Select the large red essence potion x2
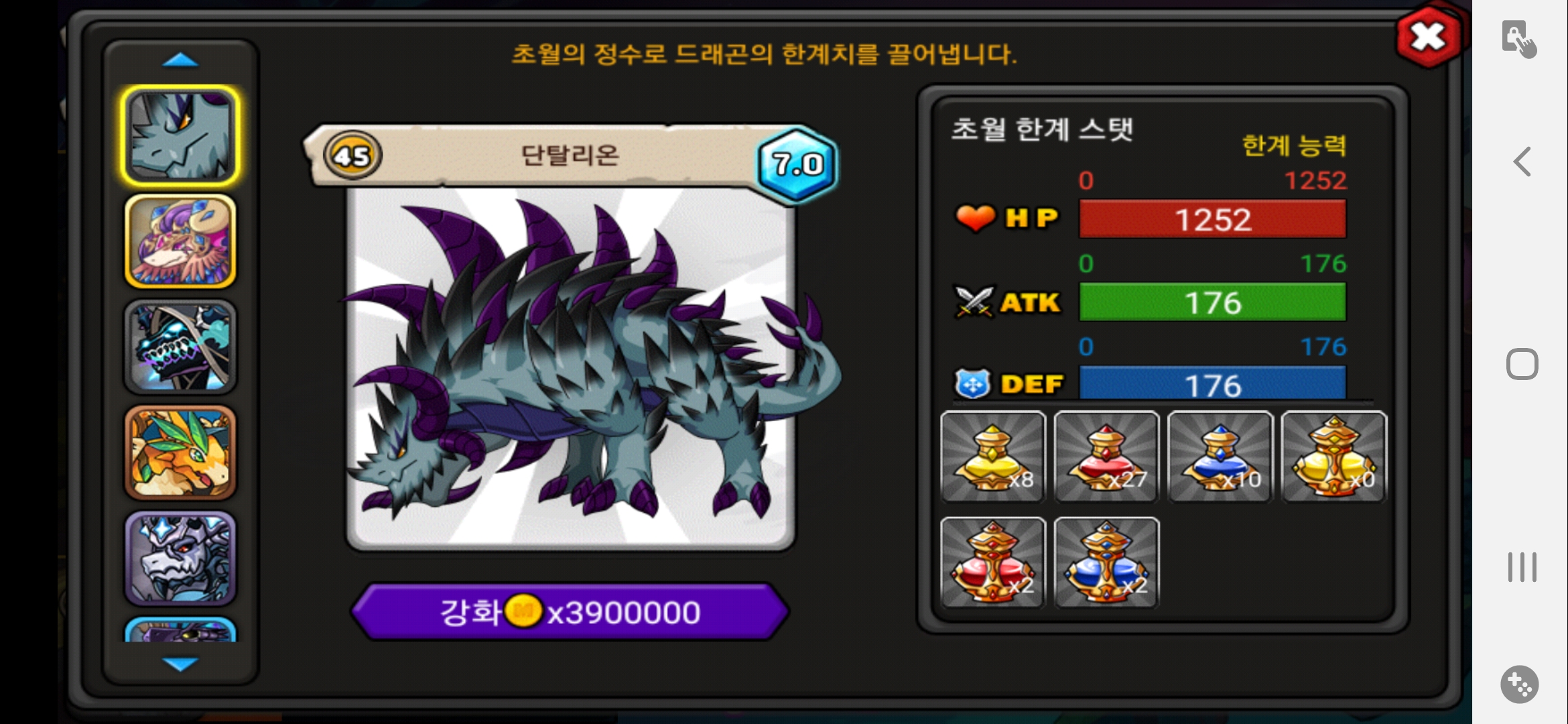The image size is (1568, 724). (993, 562)
